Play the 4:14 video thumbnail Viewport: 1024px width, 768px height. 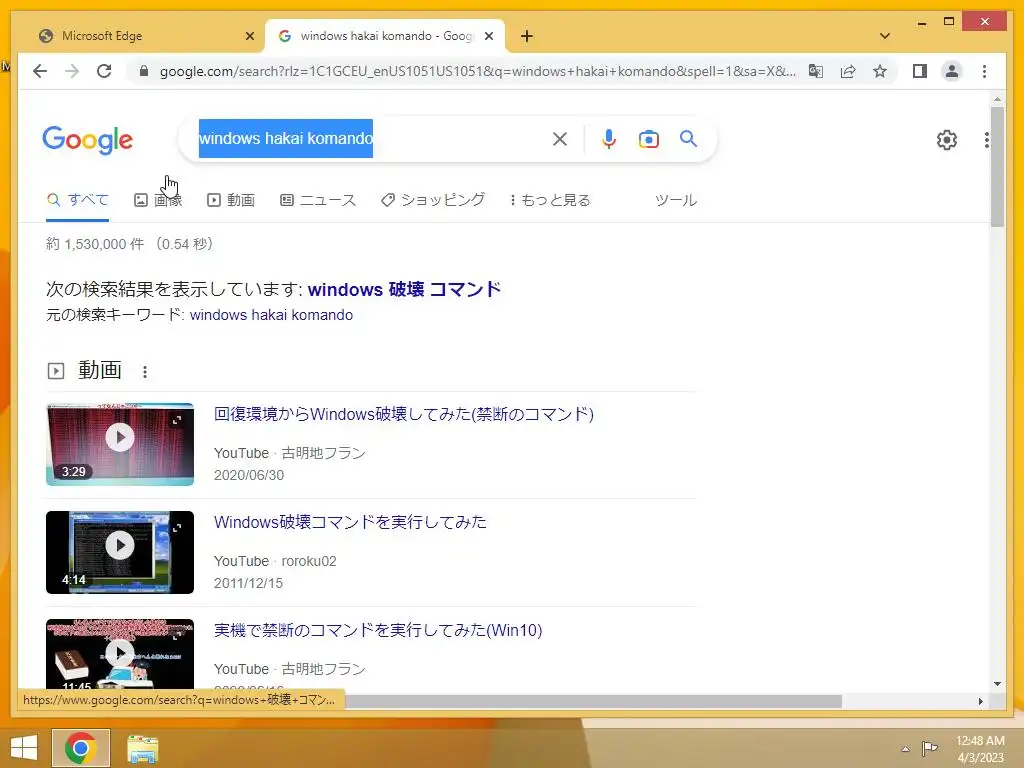[x=120, y=552]
